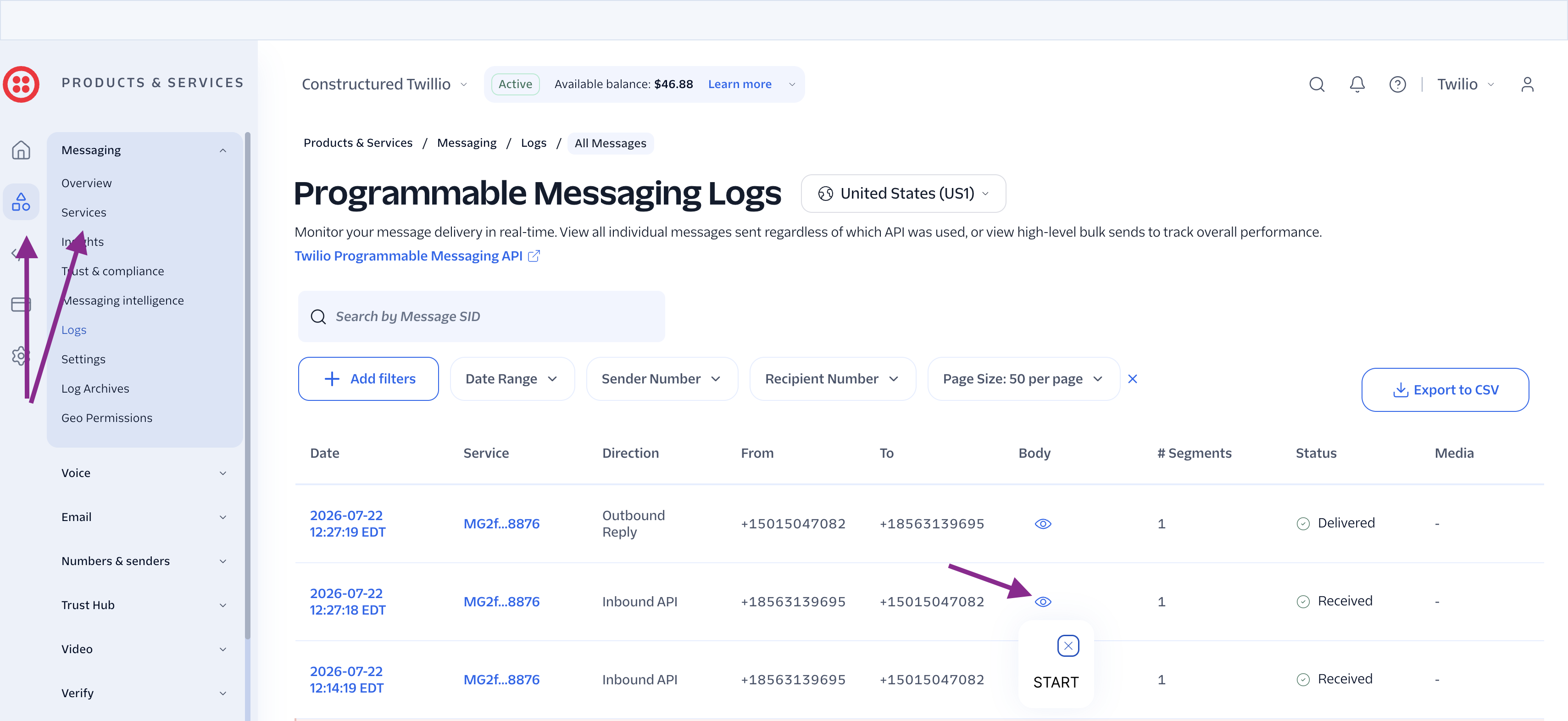This screenshot has width=1568, height=721.
Task: Click the sidebar vertical scrollbar
Action: tap(247, 385)
